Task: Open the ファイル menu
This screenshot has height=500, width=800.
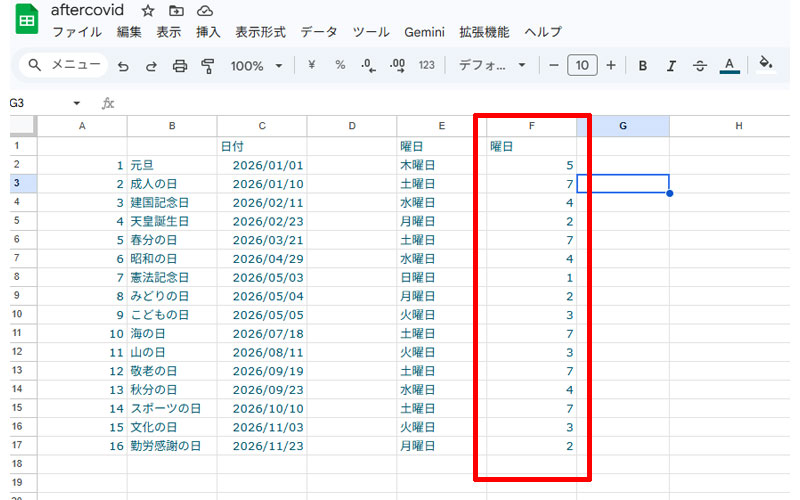Action: [77, 32]
